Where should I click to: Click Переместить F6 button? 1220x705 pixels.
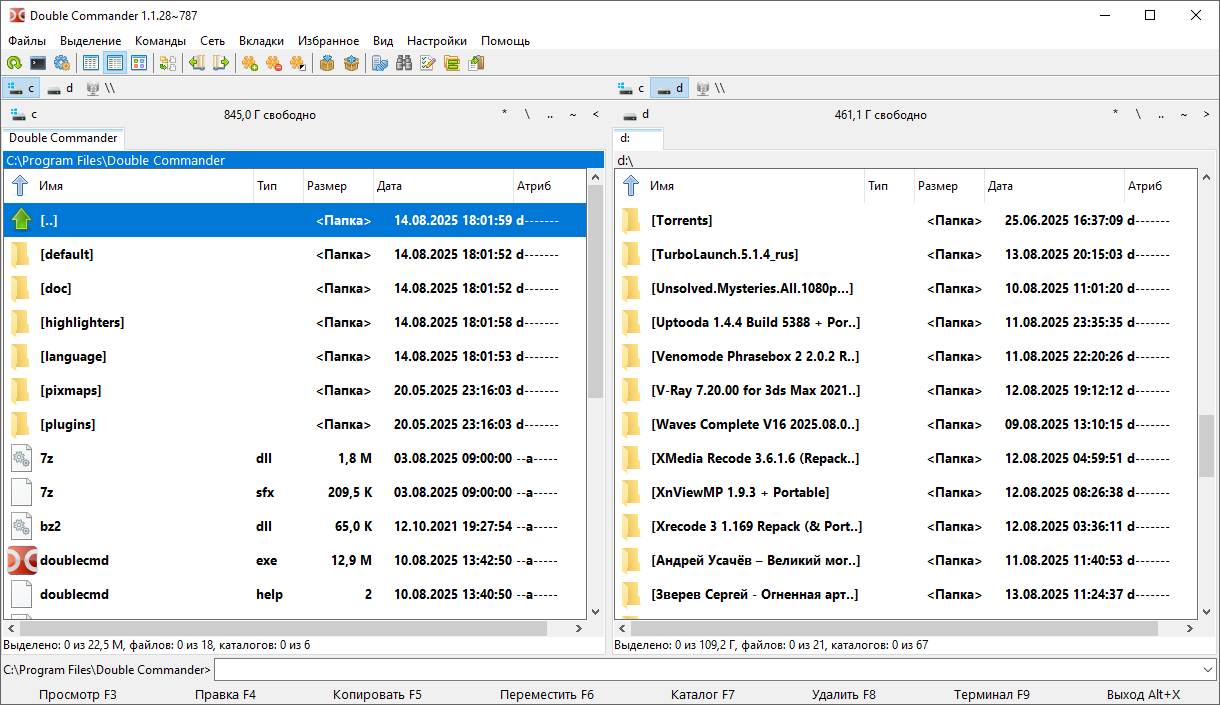point(547,694)
